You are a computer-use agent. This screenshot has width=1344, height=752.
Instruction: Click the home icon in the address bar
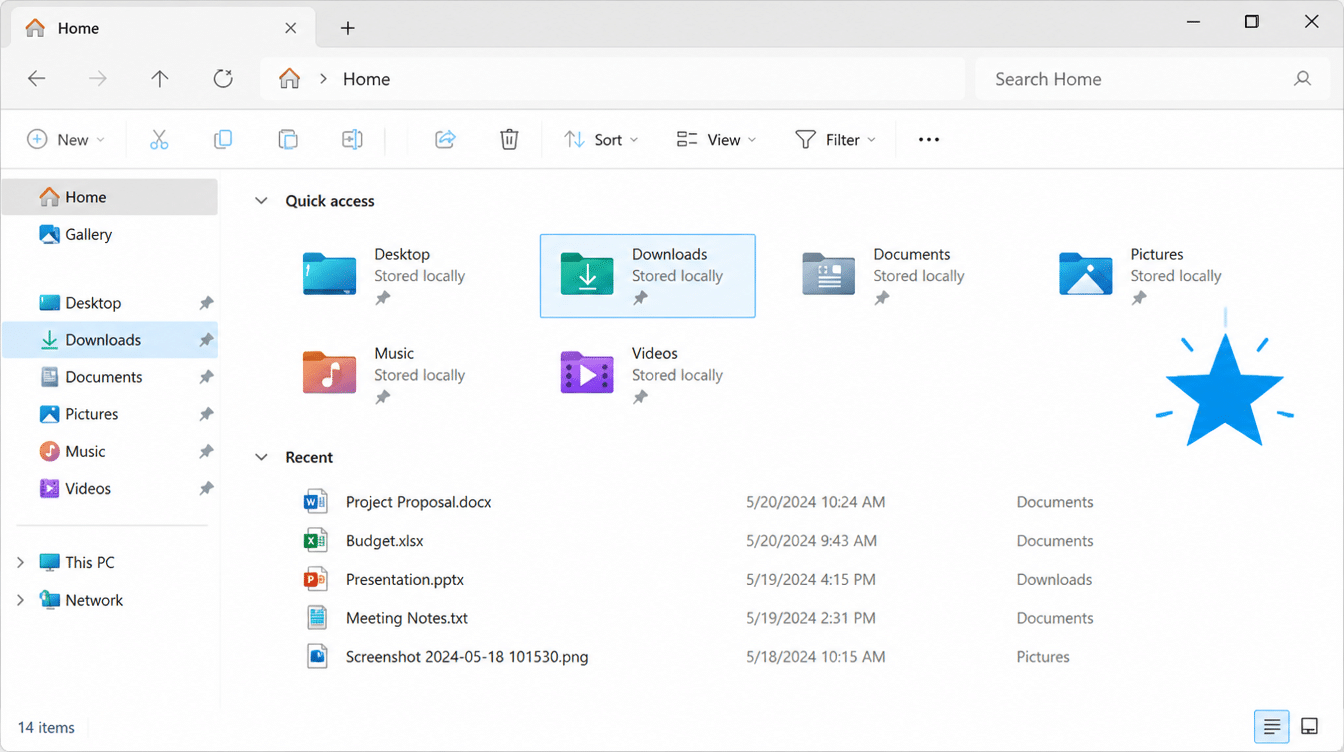coord(290,79)
